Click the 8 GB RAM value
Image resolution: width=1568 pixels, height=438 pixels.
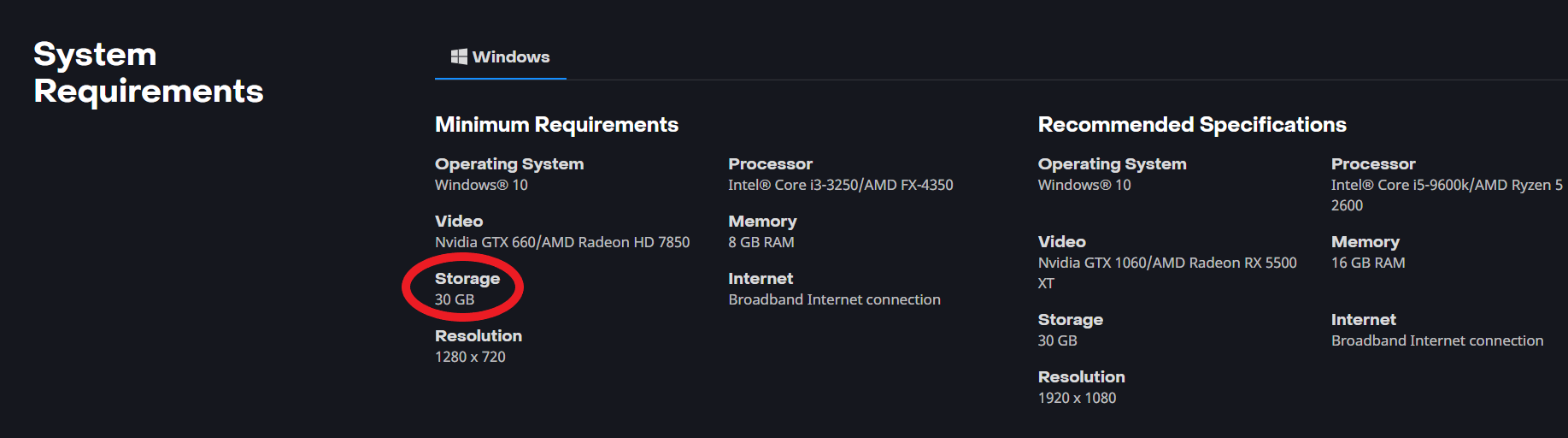761,242
